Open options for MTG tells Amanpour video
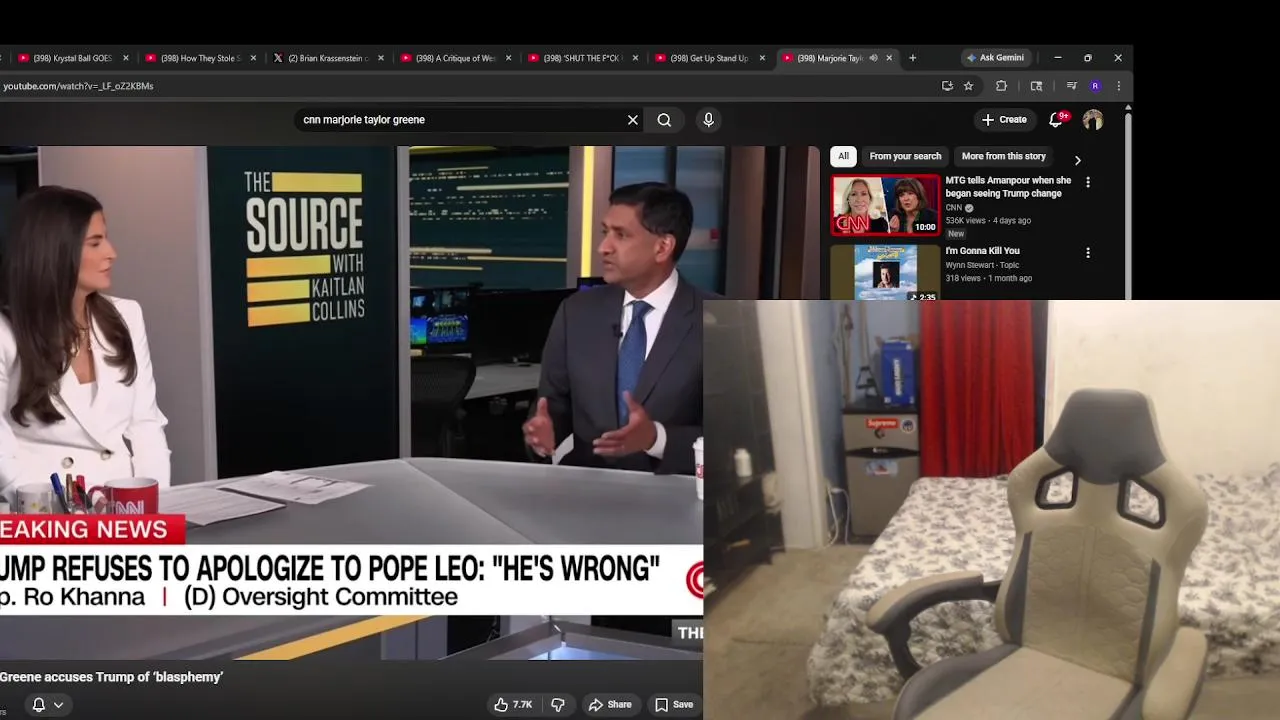 (x=1088, y=183)
